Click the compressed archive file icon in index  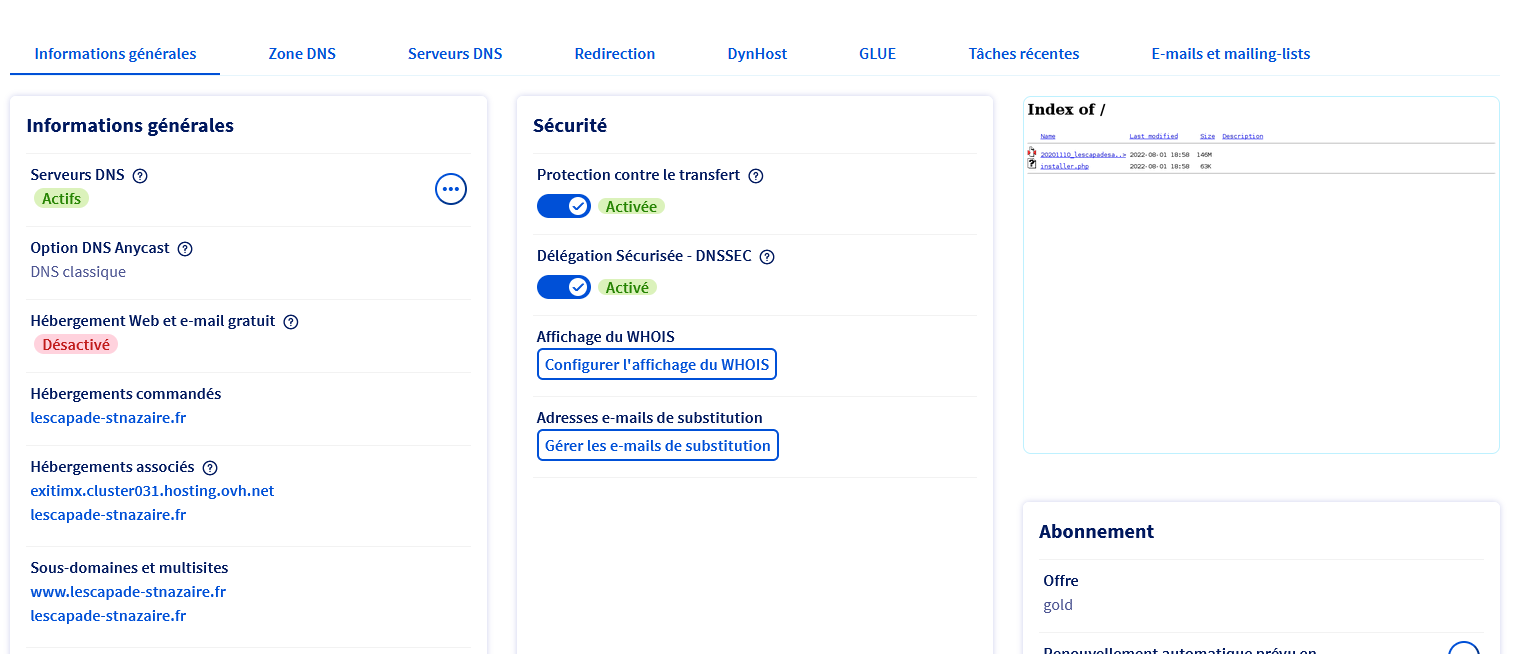pos(1032,153)
